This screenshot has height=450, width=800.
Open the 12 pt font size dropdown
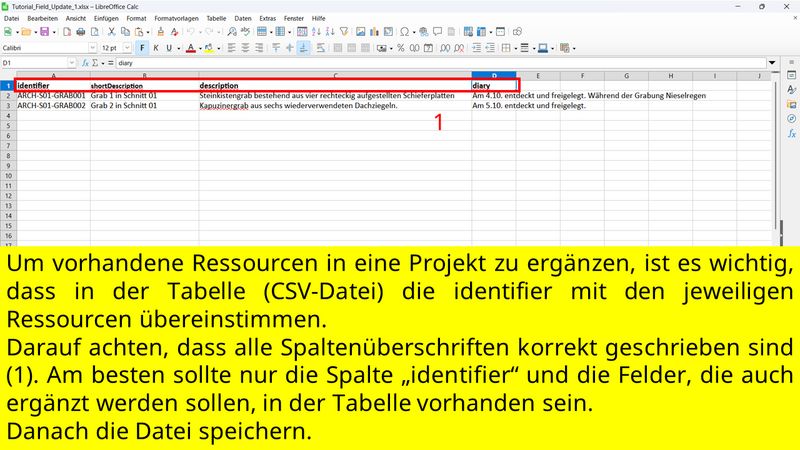point(127,48)
